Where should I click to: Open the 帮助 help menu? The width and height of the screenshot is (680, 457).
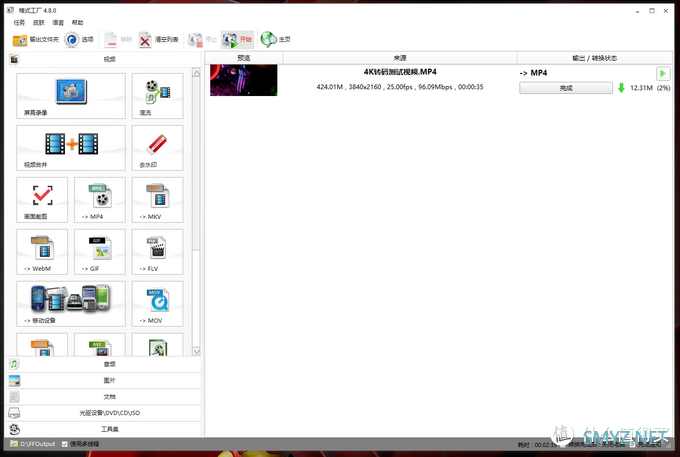(77, 23)
